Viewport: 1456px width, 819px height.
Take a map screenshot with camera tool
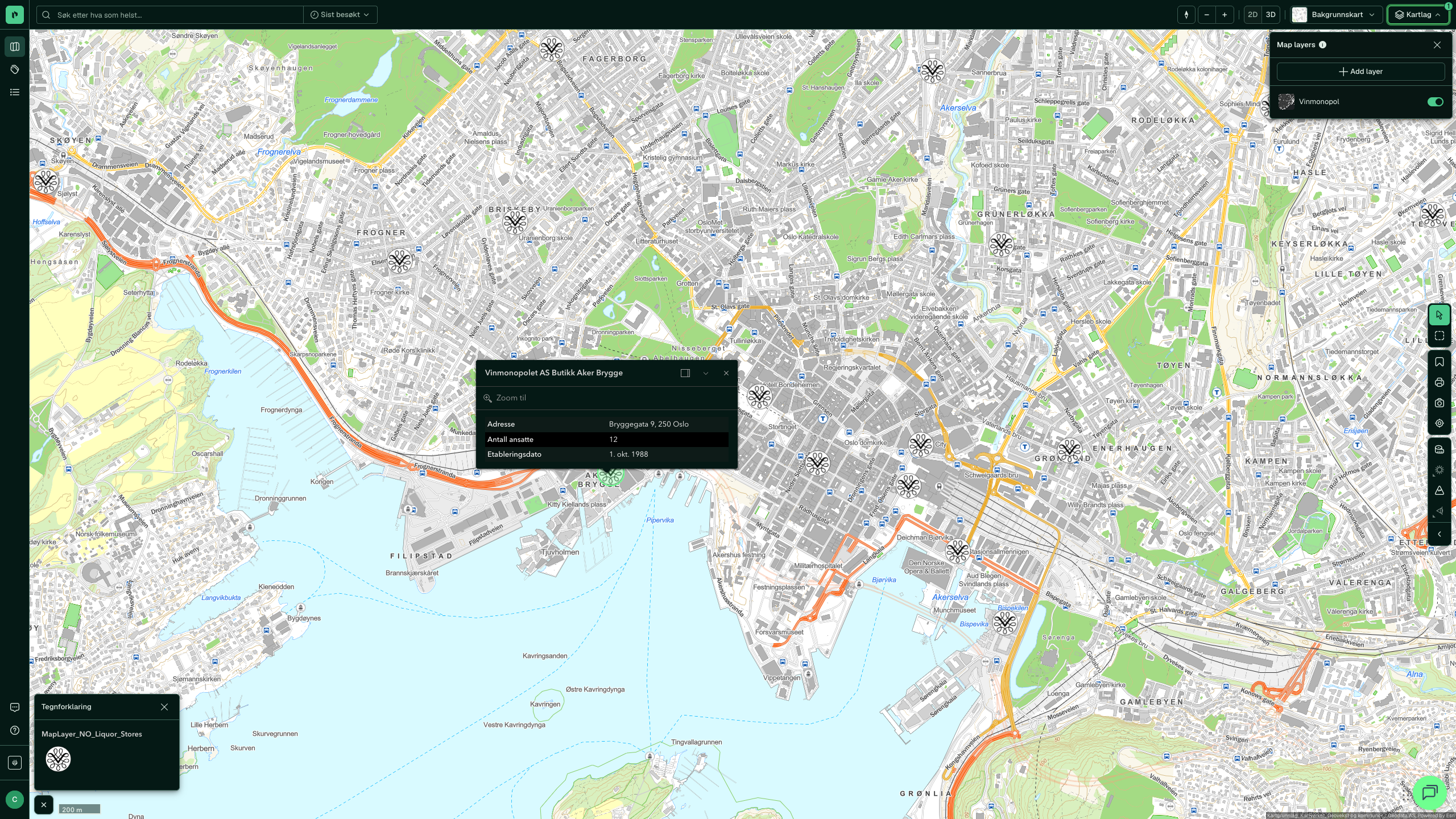(x=1440, y=403)
